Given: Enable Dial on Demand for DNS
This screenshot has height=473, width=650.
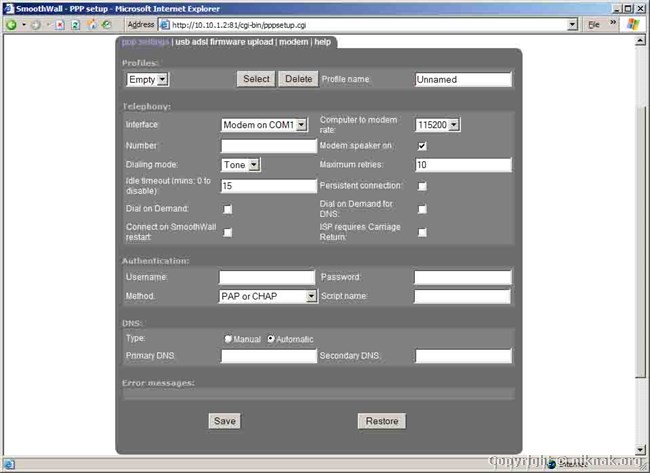Looking at the screenshot, I should click(422, 209).
